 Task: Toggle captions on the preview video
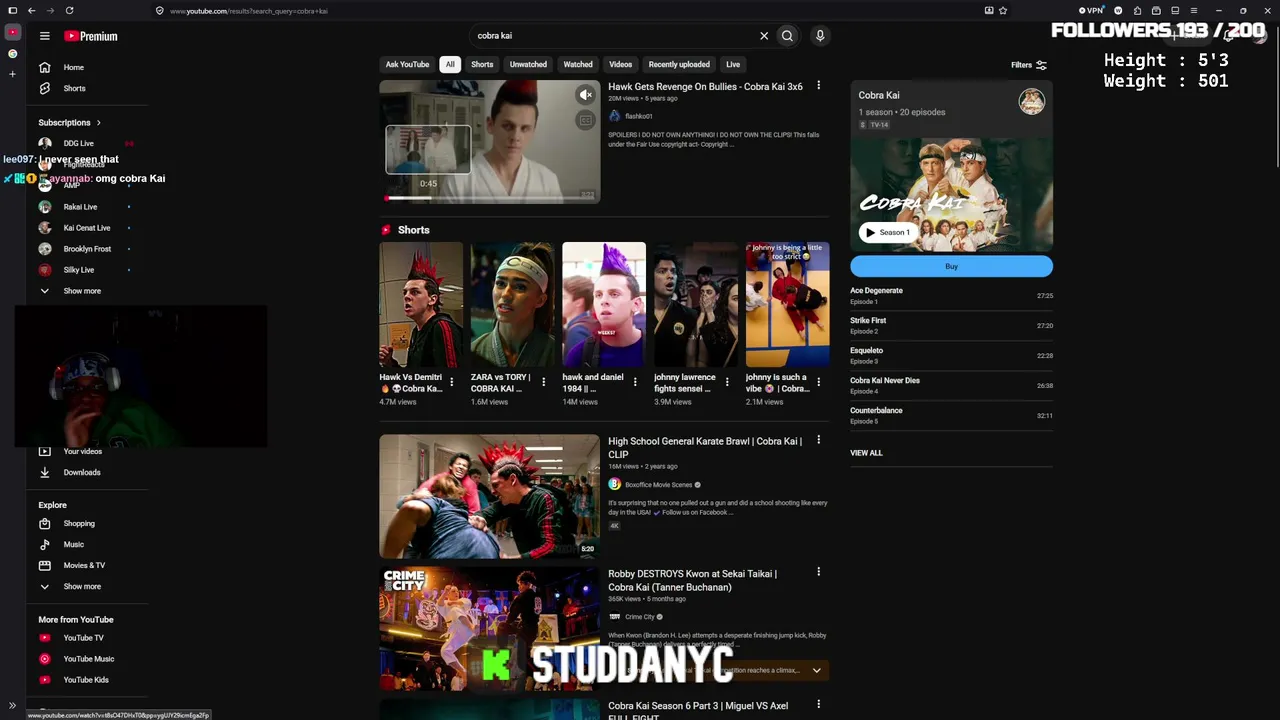586,120
